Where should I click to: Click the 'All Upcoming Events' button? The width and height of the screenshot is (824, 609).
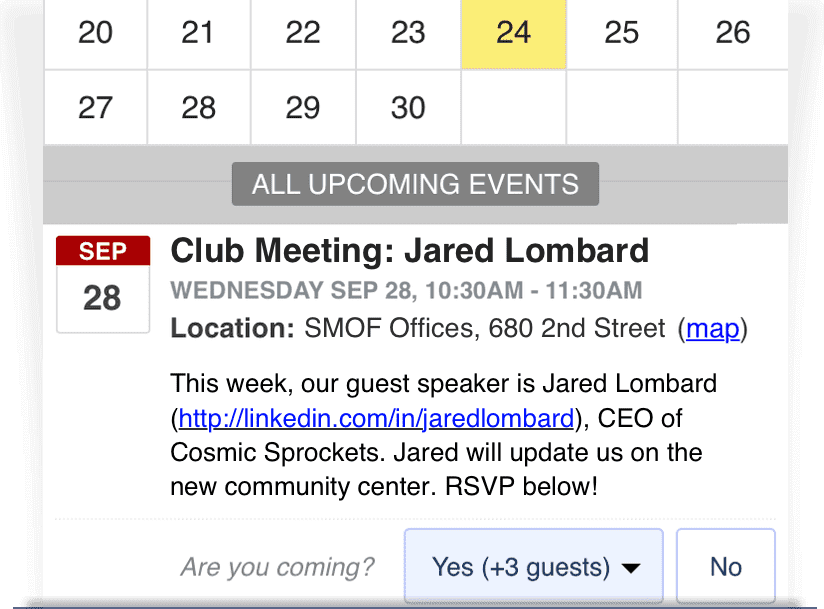415,184
